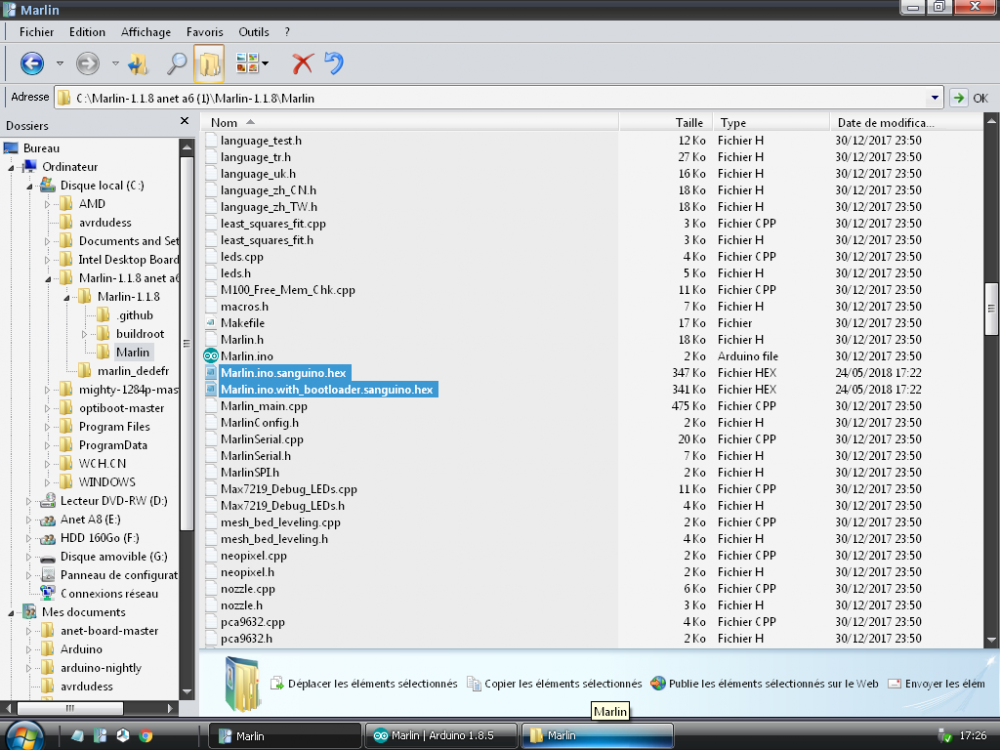Toggle the Folders pane button
The height and width of the screenshot is (750, 1000).
coord(209,63)
